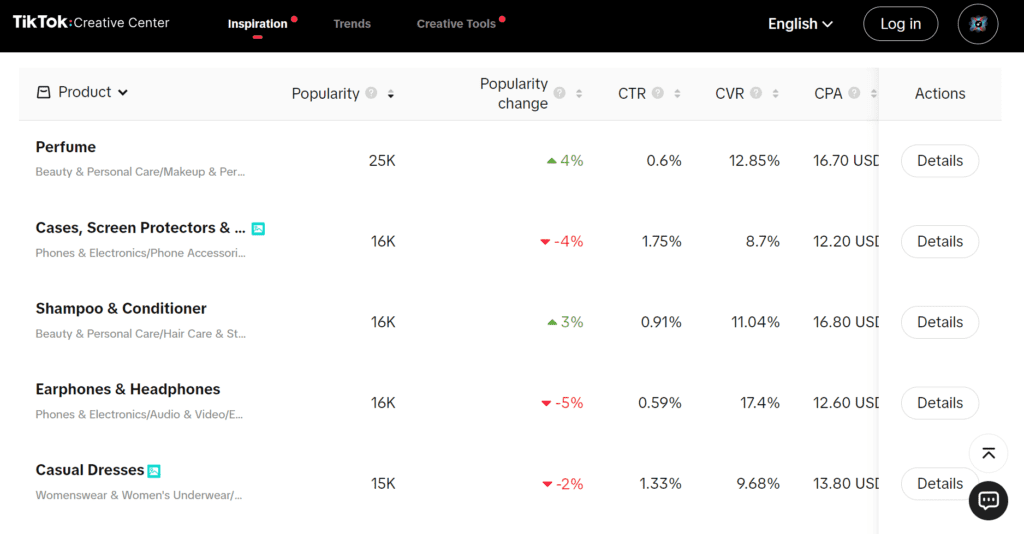The image size is (1024, 534).
Task: Sort the table by Popularity column
Action: coord(391,94)
